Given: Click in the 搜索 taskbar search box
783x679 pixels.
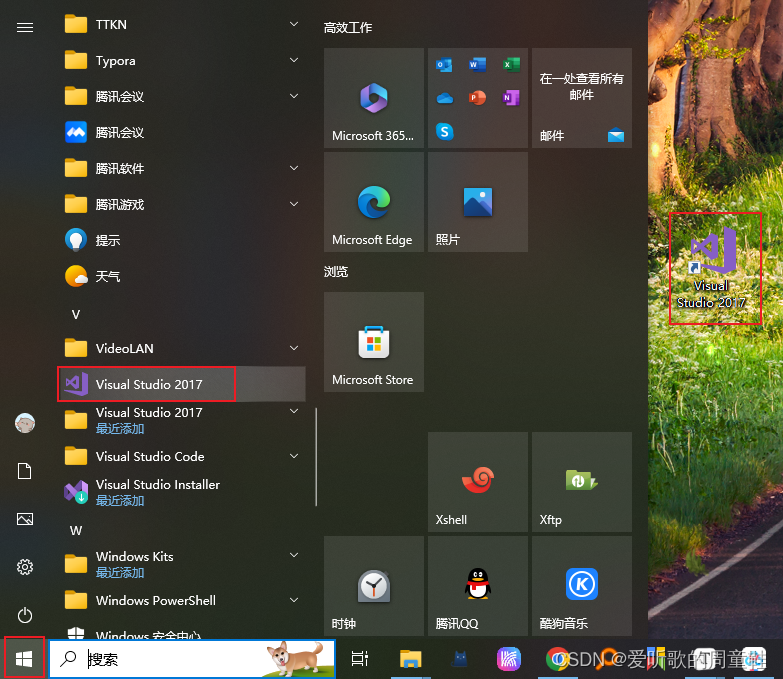Looking at the screenshot, I should tap(192, 659).
